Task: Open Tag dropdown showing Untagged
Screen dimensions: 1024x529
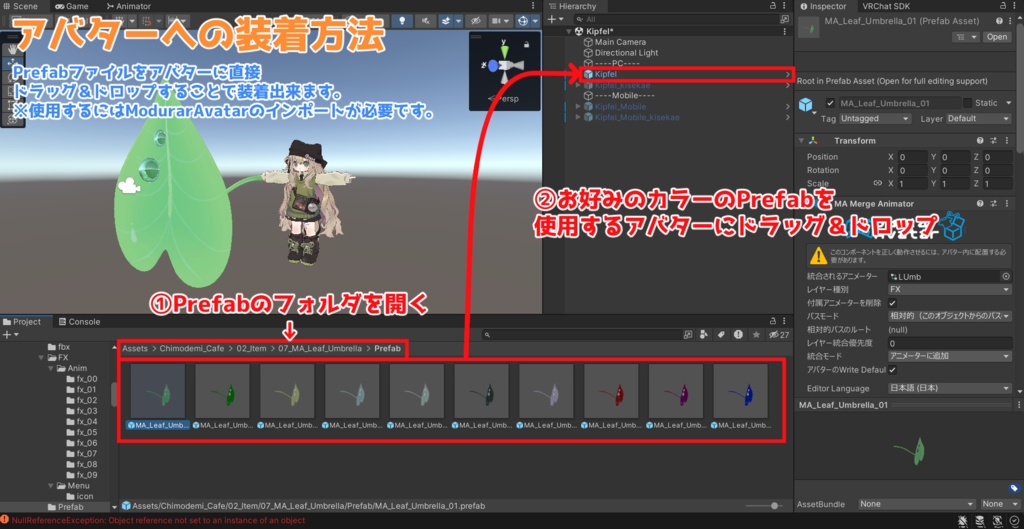Action: (x=874, y=119)
